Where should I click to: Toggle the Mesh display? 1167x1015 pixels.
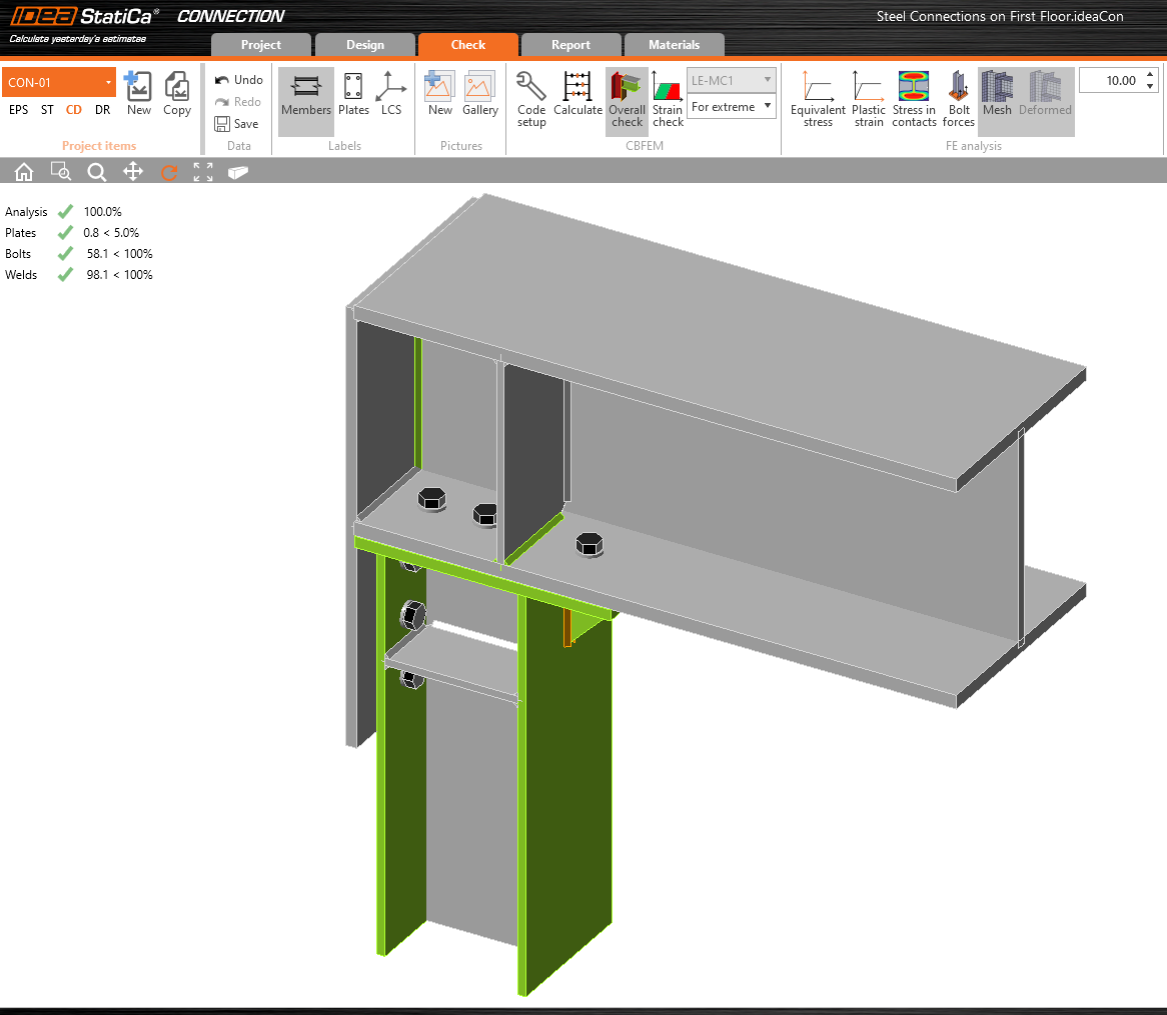click(997, 98)
